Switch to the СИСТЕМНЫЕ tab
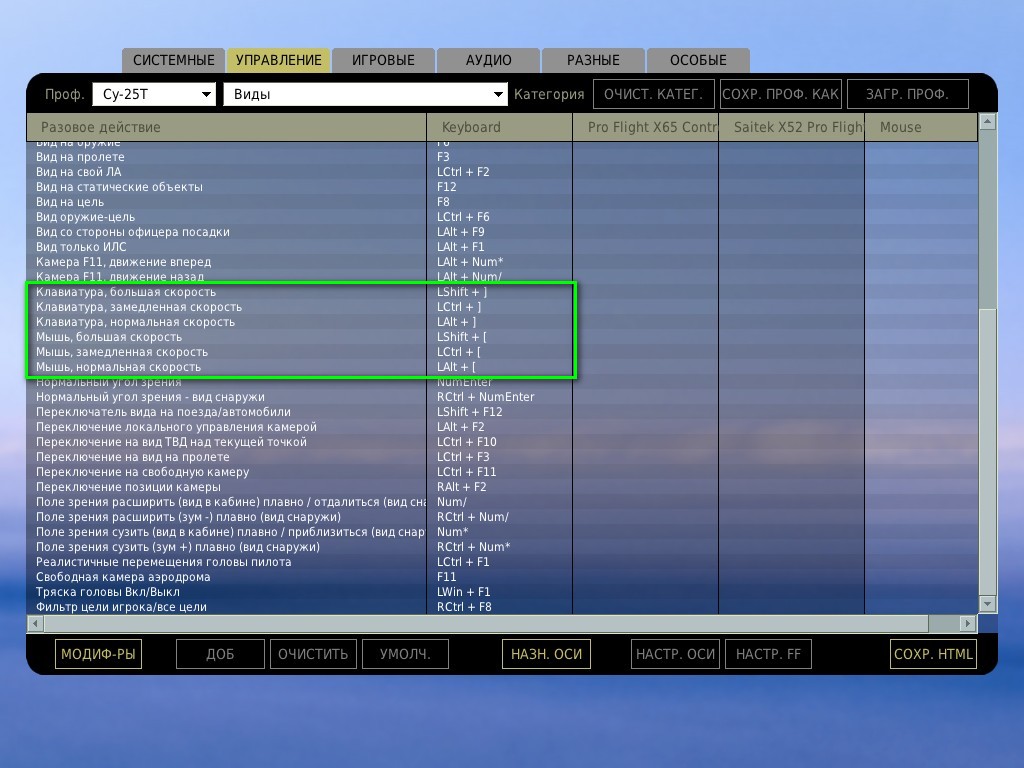1024x768 pixels. coord(174,60)
